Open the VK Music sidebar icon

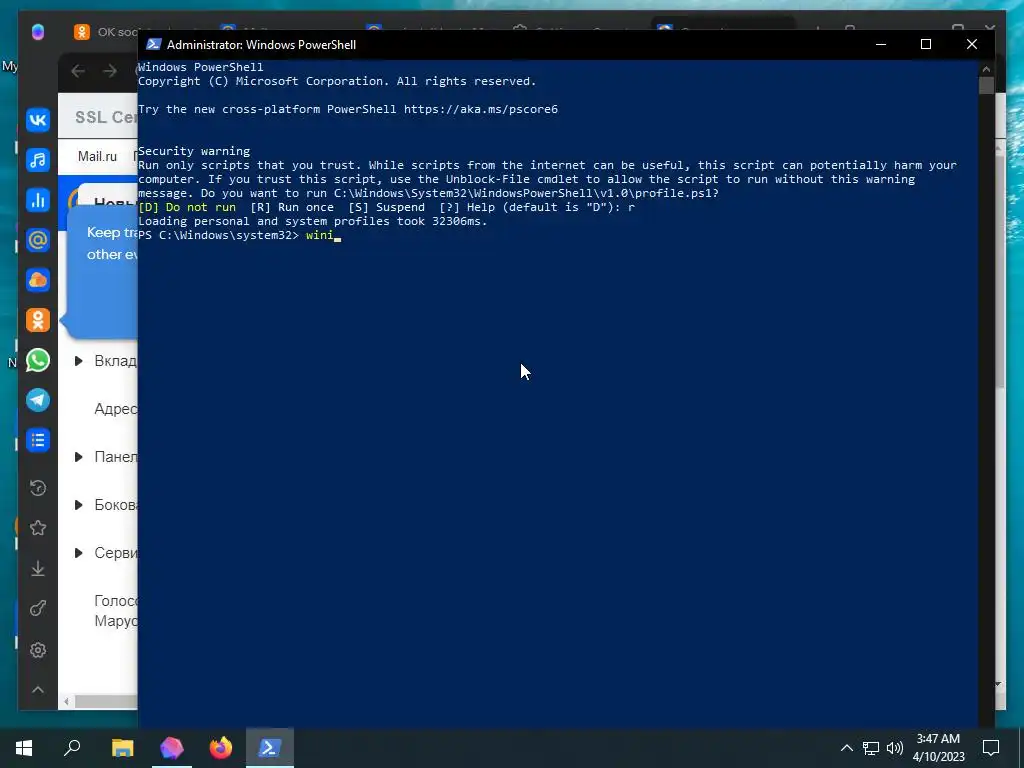tap(38, 160)
